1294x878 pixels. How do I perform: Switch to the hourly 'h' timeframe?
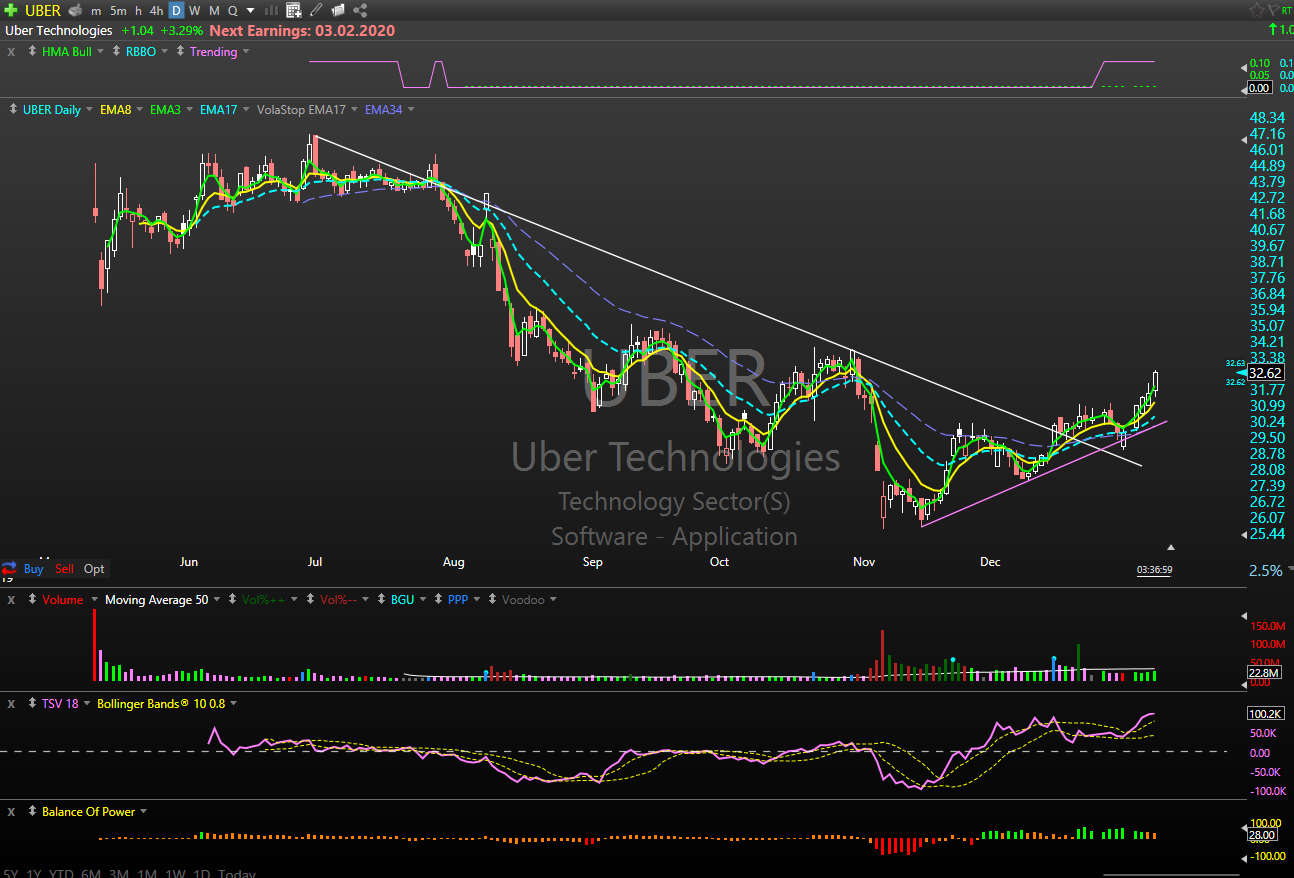pyautogui.click(x=138, y=10)
